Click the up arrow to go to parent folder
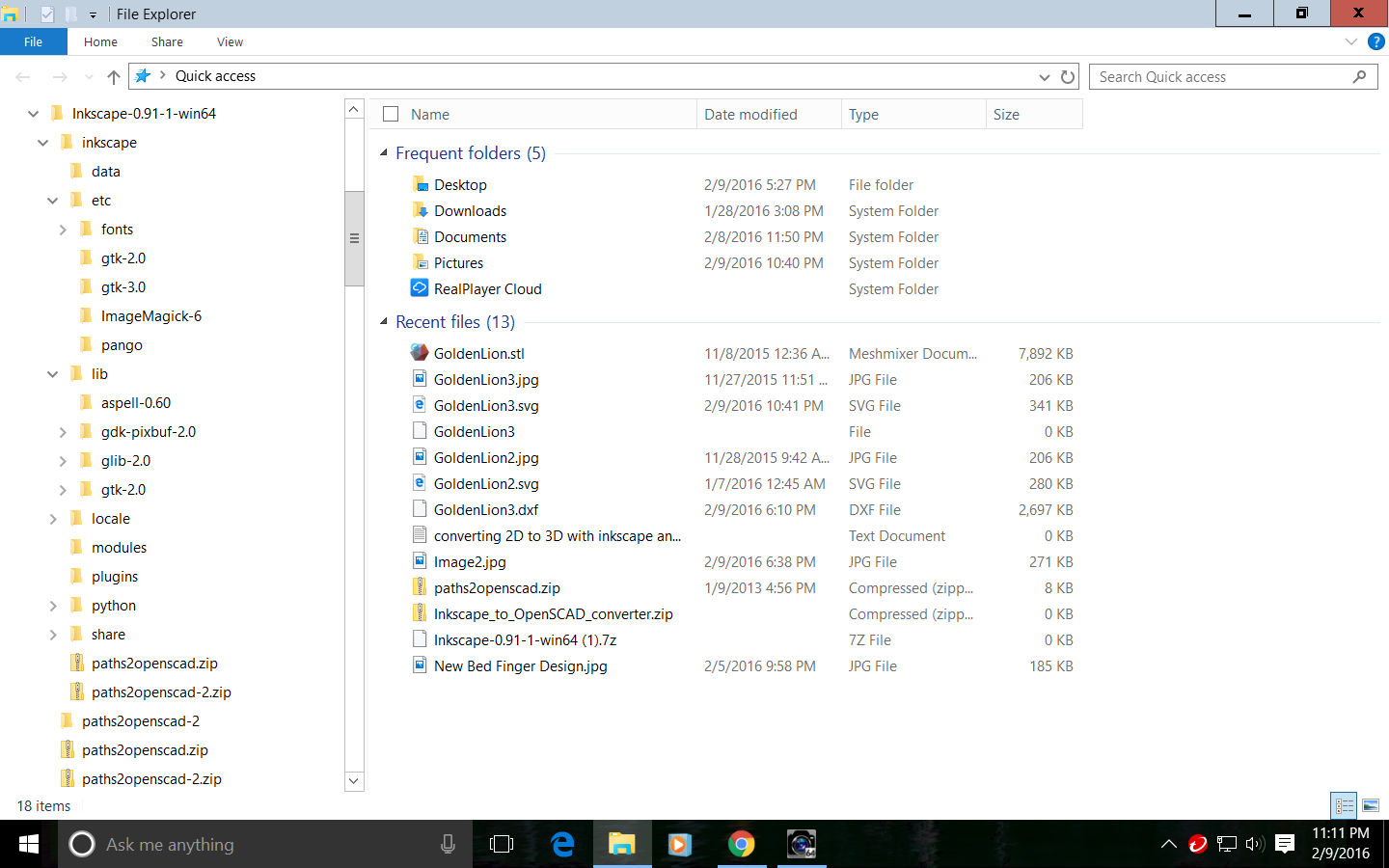 113,76
